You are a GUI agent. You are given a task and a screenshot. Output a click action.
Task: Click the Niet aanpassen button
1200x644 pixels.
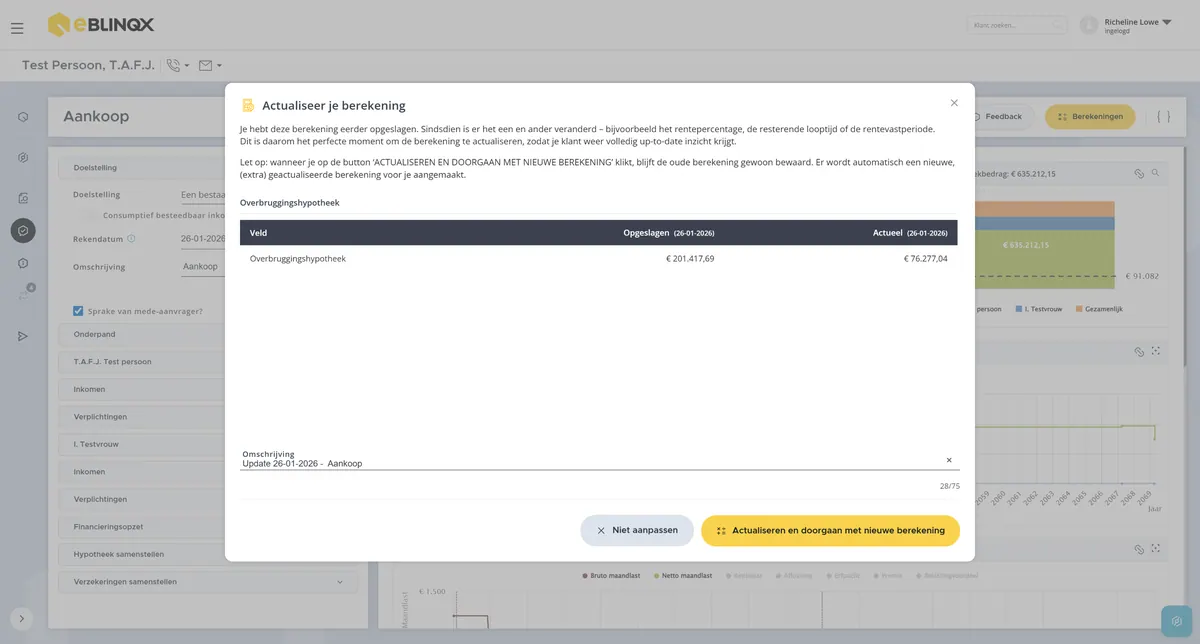click(x=637, y=531)
